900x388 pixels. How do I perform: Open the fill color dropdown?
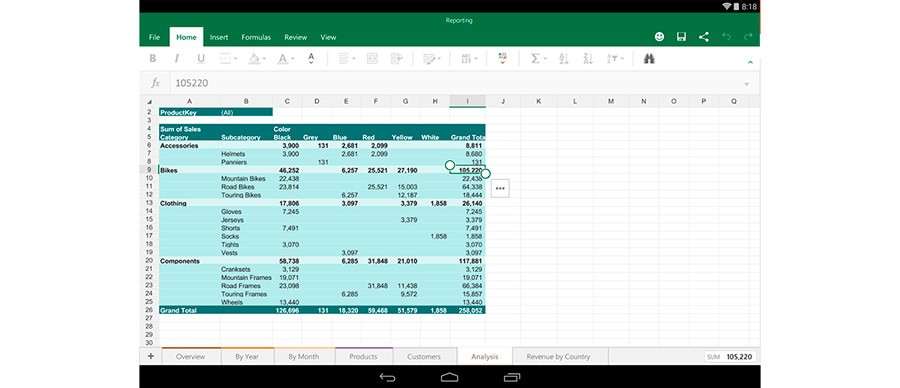pyautogui.click(x=256, y=59)
